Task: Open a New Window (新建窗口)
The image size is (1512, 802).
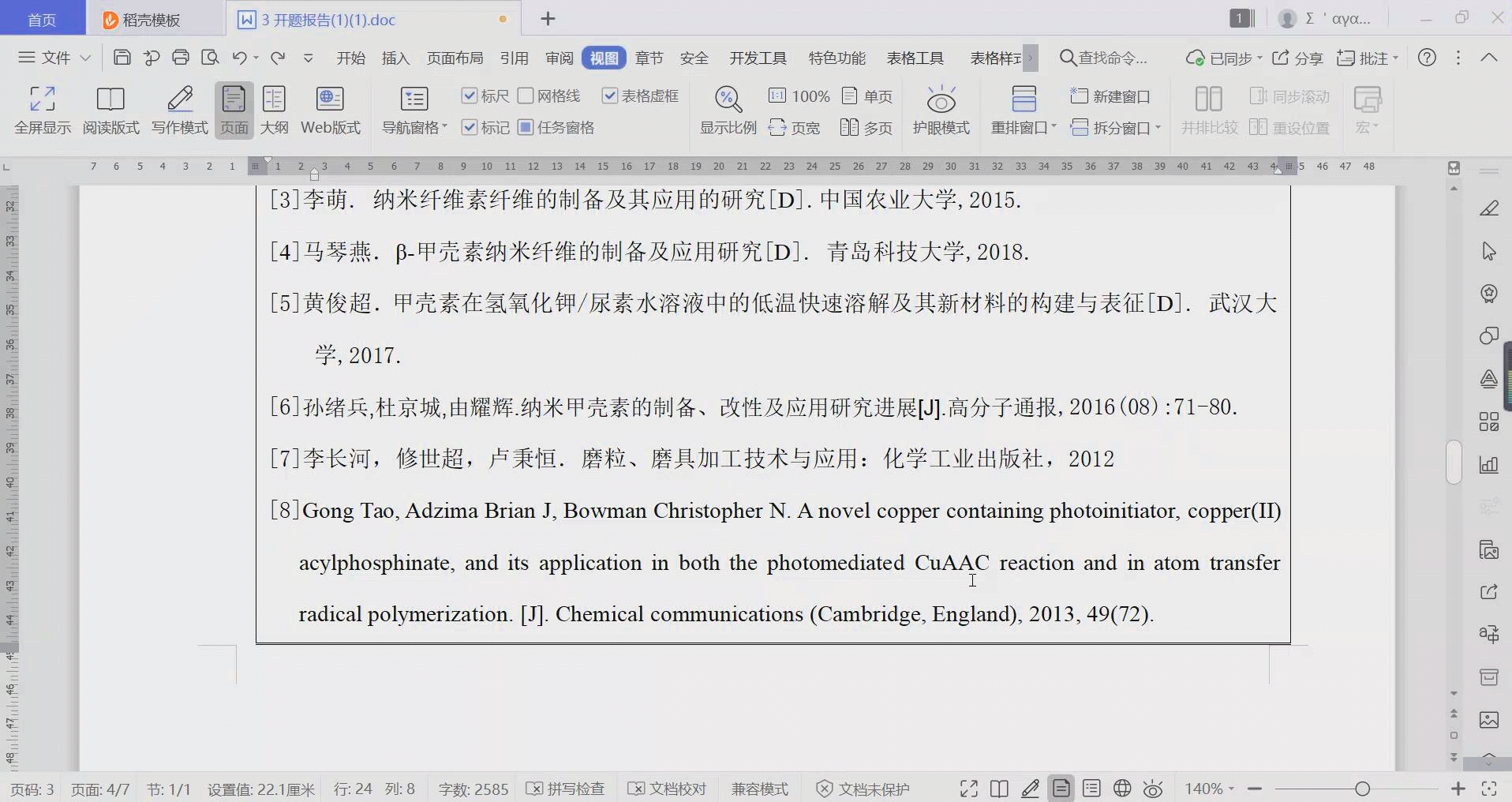Action: click(1110, 96)
